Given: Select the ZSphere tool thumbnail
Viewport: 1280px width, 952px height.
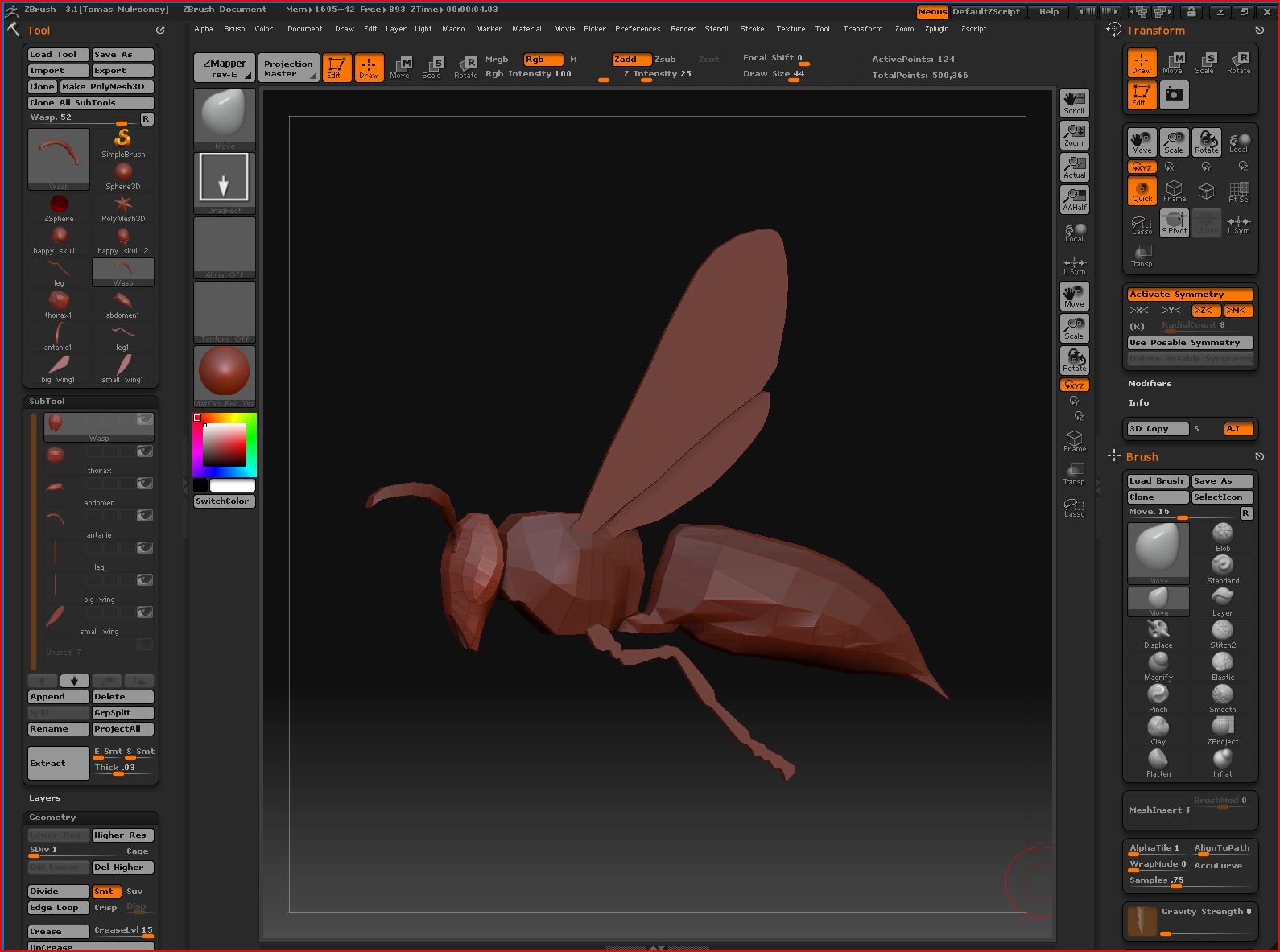Looking at the screenshot, I should (x=59, y=205).
